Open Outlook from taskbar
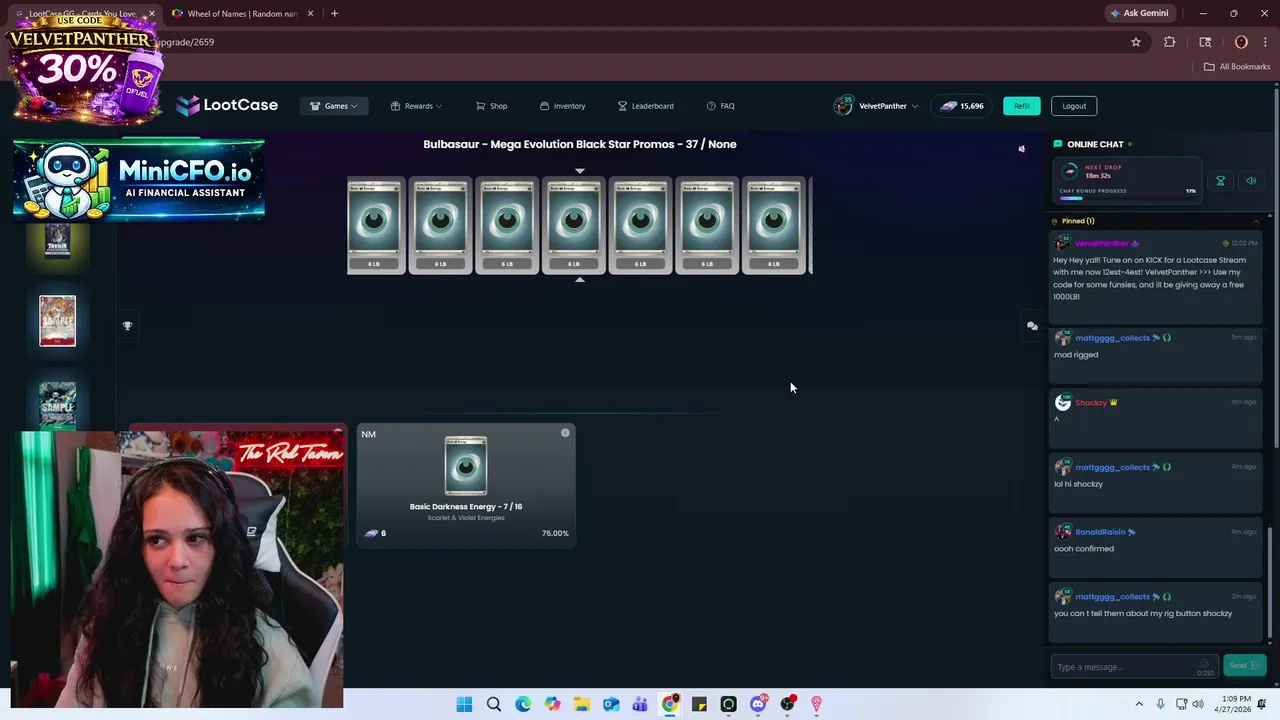The width and height of the screenshot is (1280, 720). tap(611, 705)
